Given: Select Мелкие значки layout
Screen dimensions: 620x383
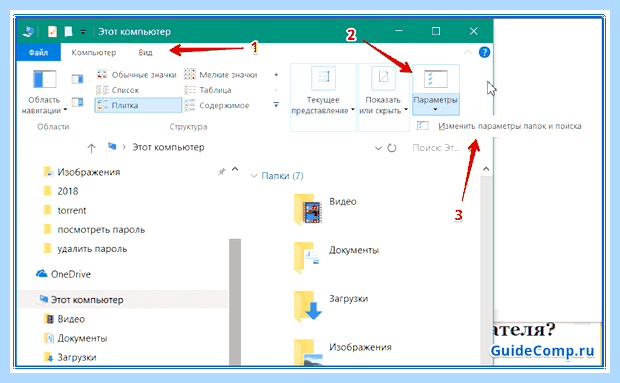Looking at the screenshot, I should pos(221,75).
